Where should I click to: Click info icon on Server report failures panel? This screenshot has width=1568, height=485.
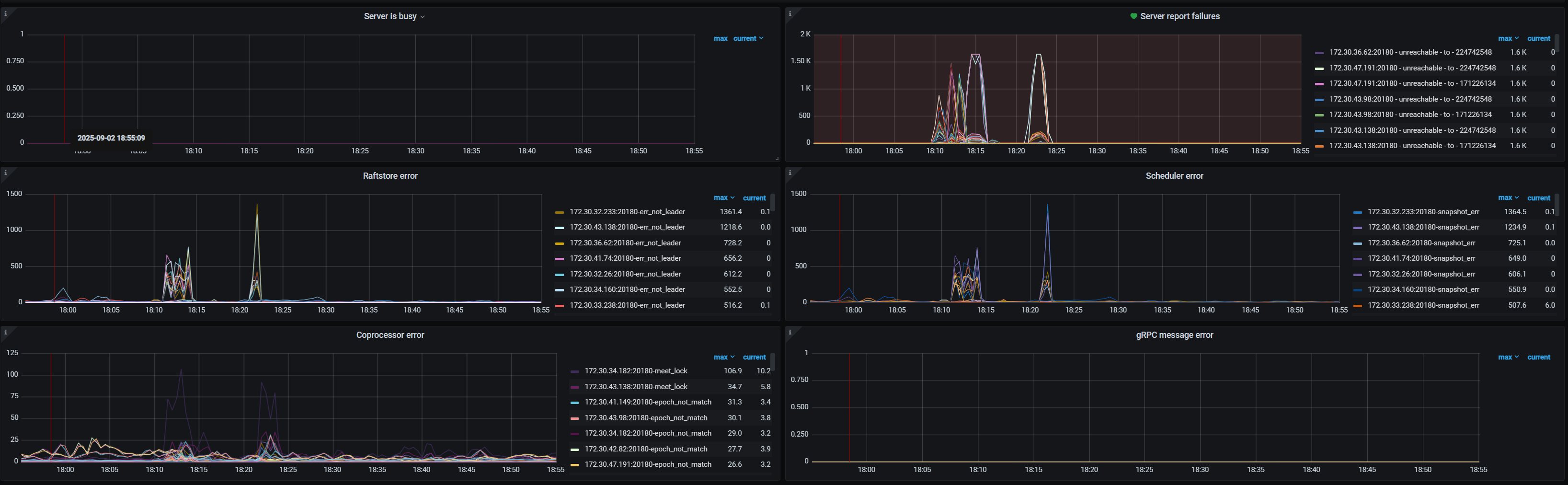click(790, 13)
